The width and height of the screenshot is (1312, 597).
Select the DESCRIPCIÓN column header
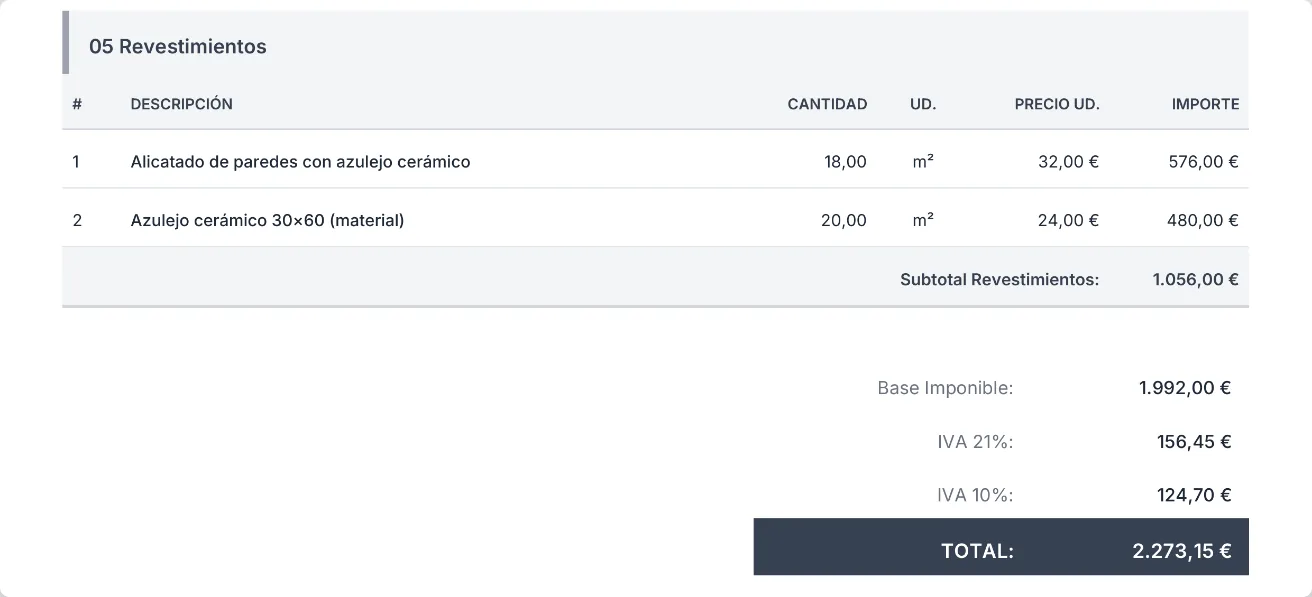click(181, 104)
